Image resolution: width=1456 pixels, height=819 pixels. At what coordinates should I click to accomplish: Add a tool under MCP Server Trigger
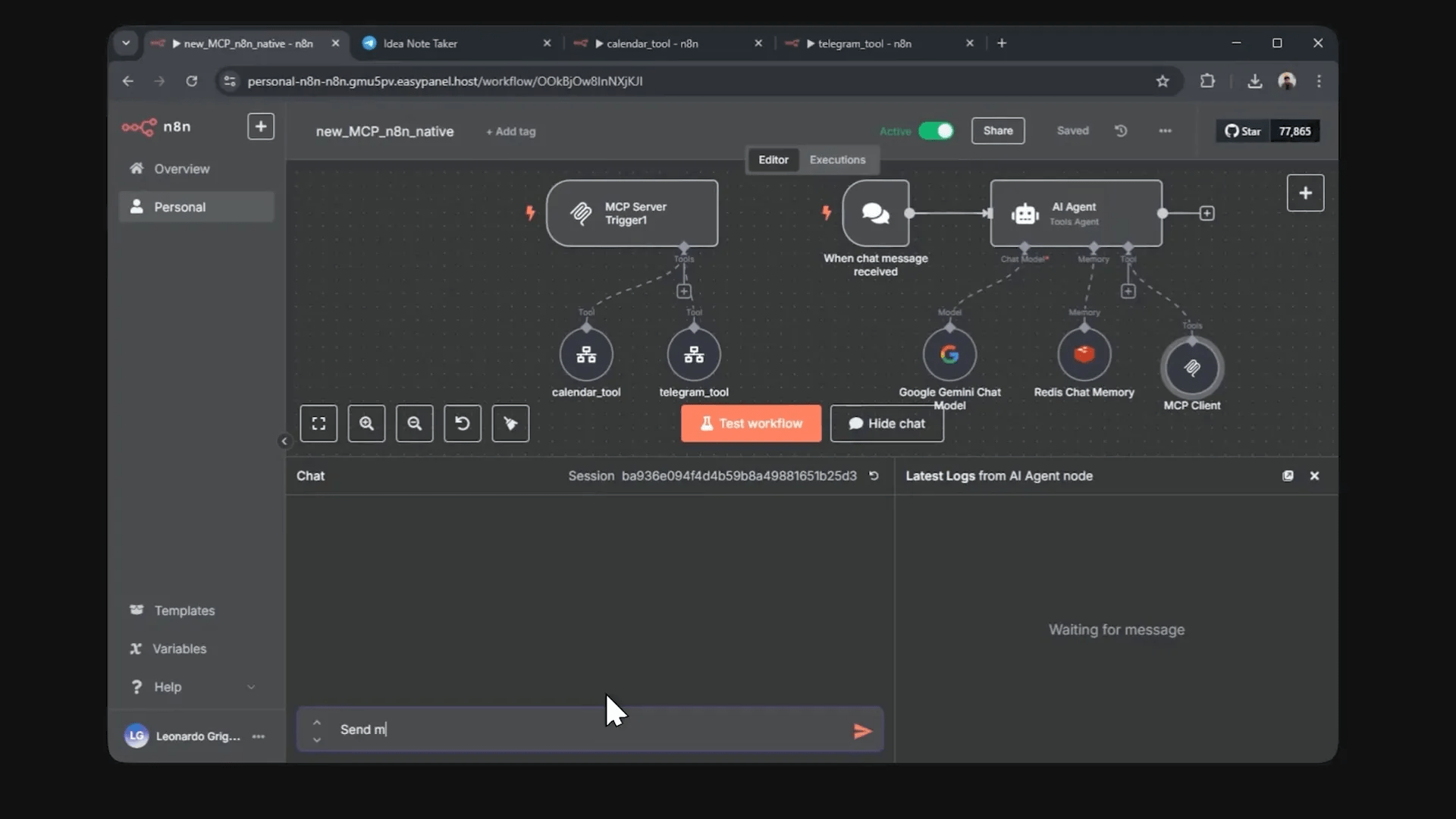tap(683, 291)
